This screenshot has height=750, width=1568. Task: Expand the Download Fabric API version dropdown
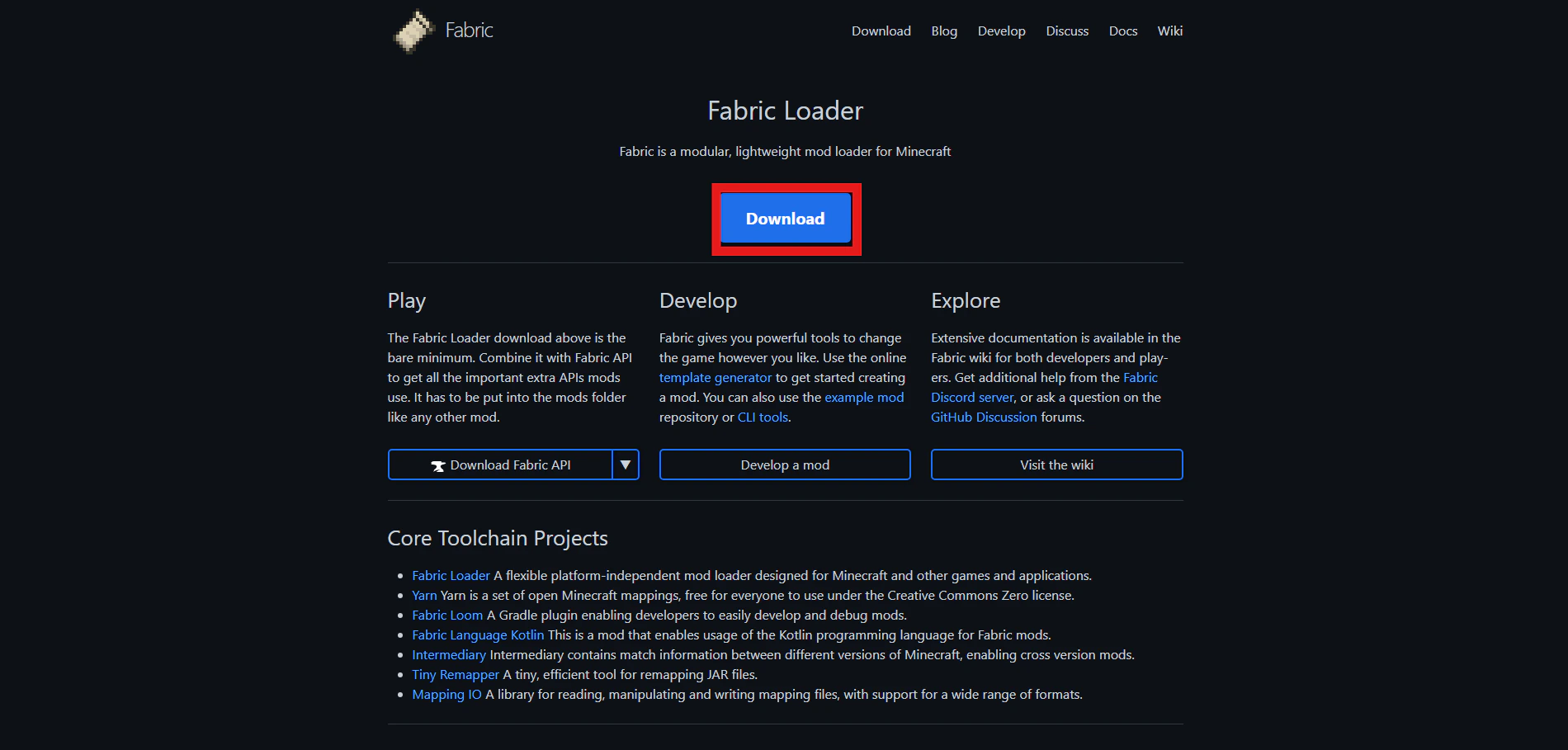(x=626, y=465)
